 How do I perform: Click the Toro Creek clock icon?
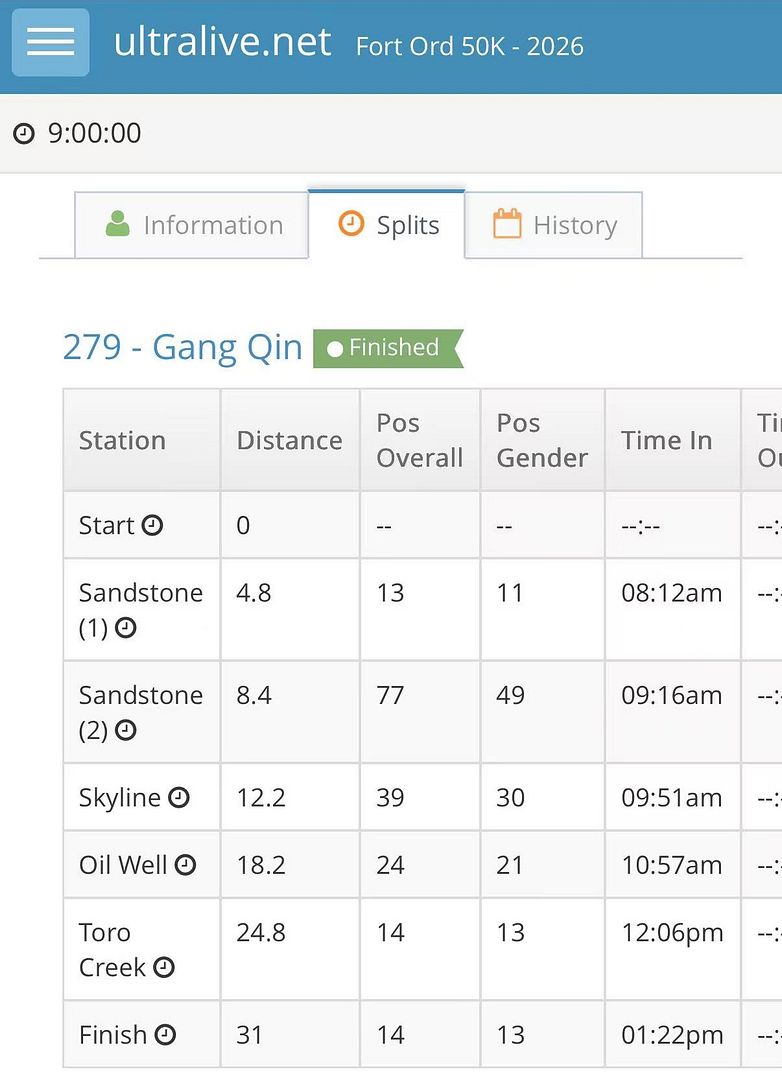pyautogui.click(x=164, y=968)
